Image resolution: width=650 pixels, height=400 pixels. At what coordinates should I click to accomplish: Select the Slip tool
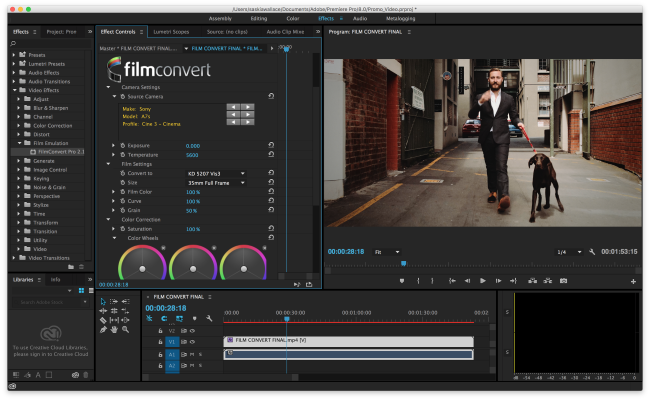click(x=114, y=320)
